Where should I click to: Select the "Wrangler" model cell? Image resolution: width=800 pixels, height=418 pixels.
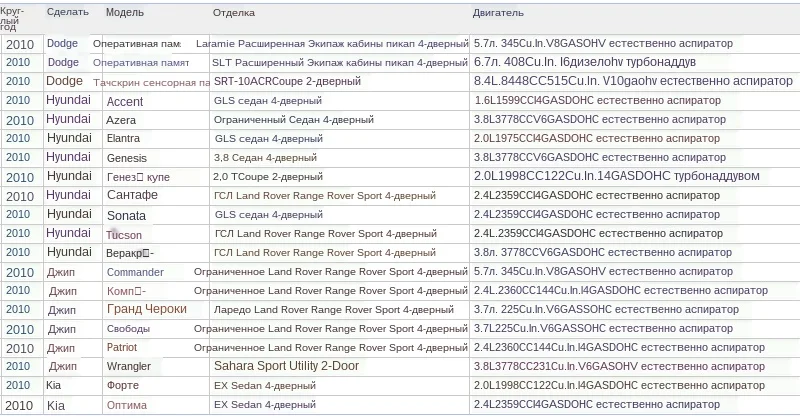click(129, 366)
